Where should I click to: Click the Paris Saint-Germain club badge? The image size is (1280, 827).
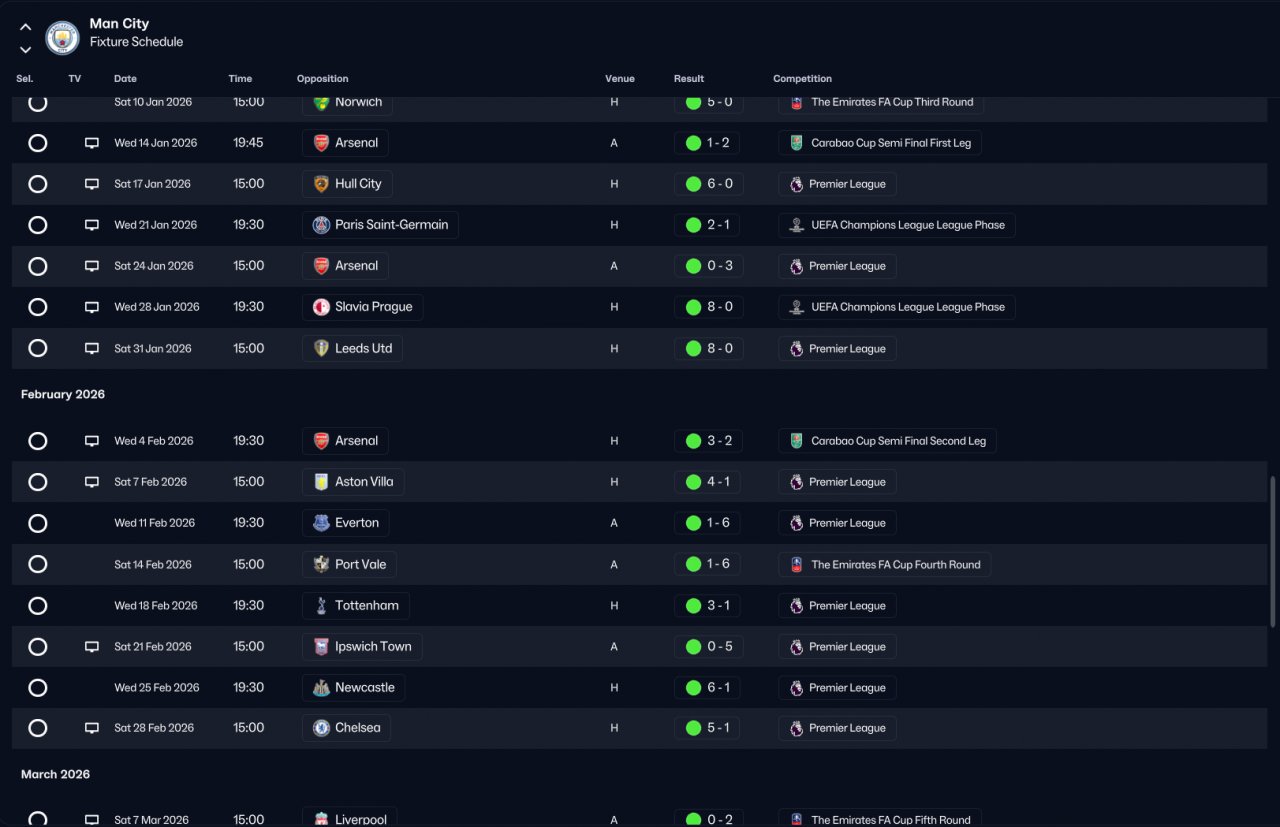point(321,225)
